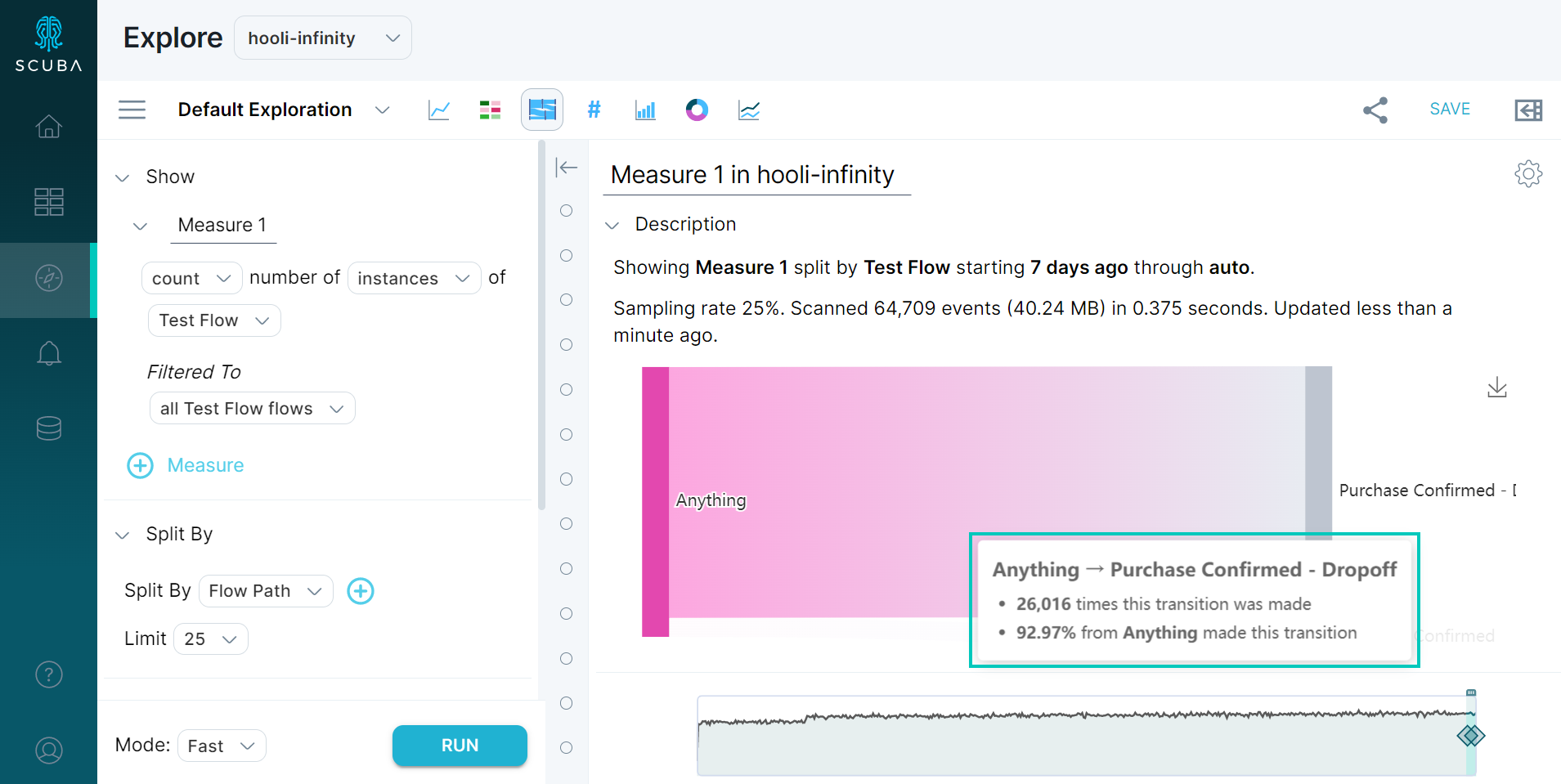
Task: Go to Home in the sidebar
Action: coord(48,126)
